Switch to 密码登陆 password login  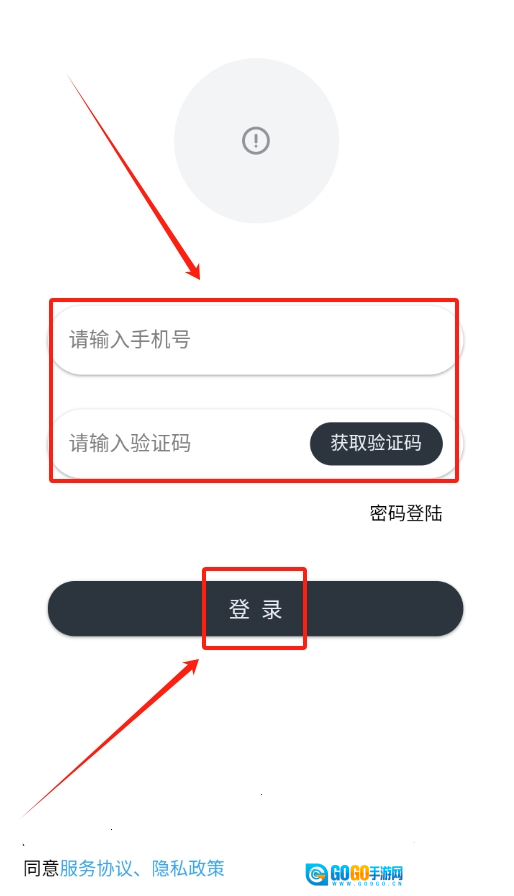tap(405, 513)
